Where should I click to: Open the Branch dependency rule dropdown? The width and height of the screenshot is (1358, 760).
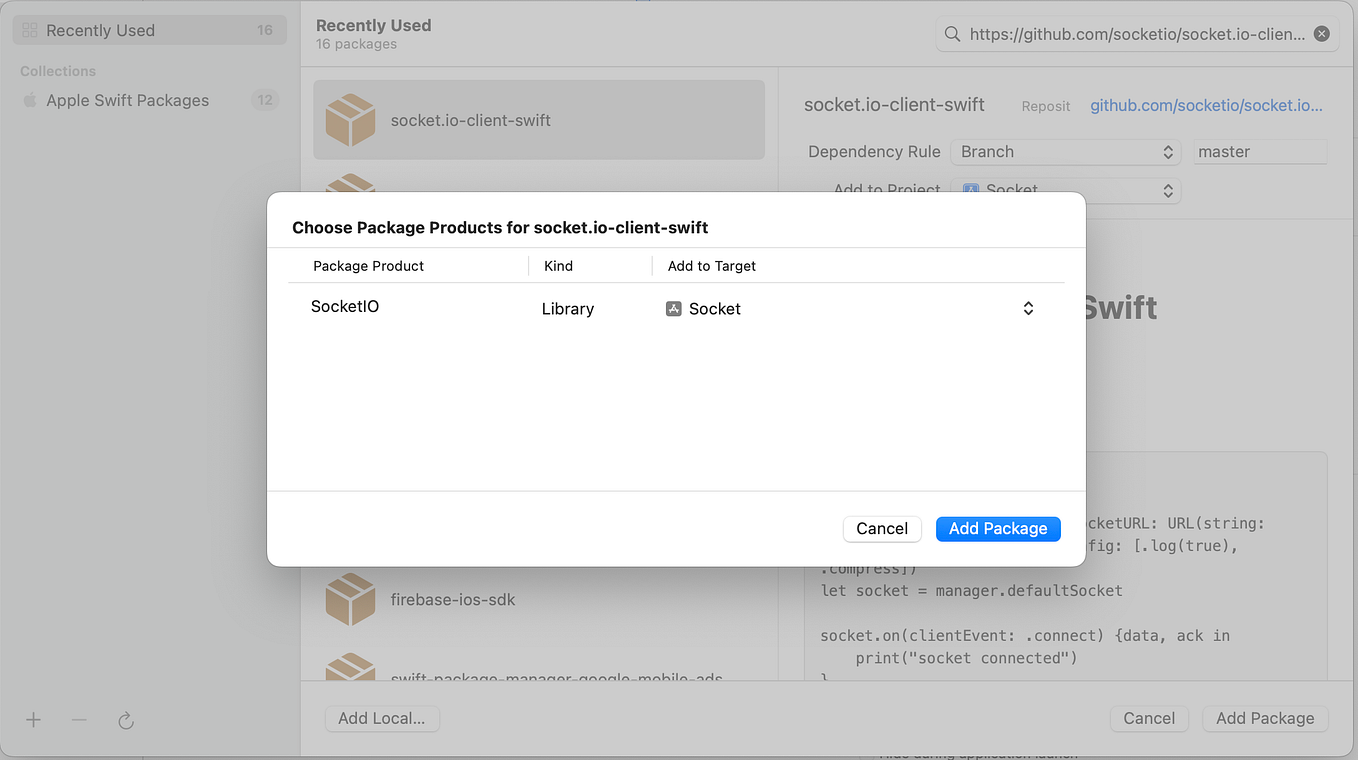tap(1064, 151)
